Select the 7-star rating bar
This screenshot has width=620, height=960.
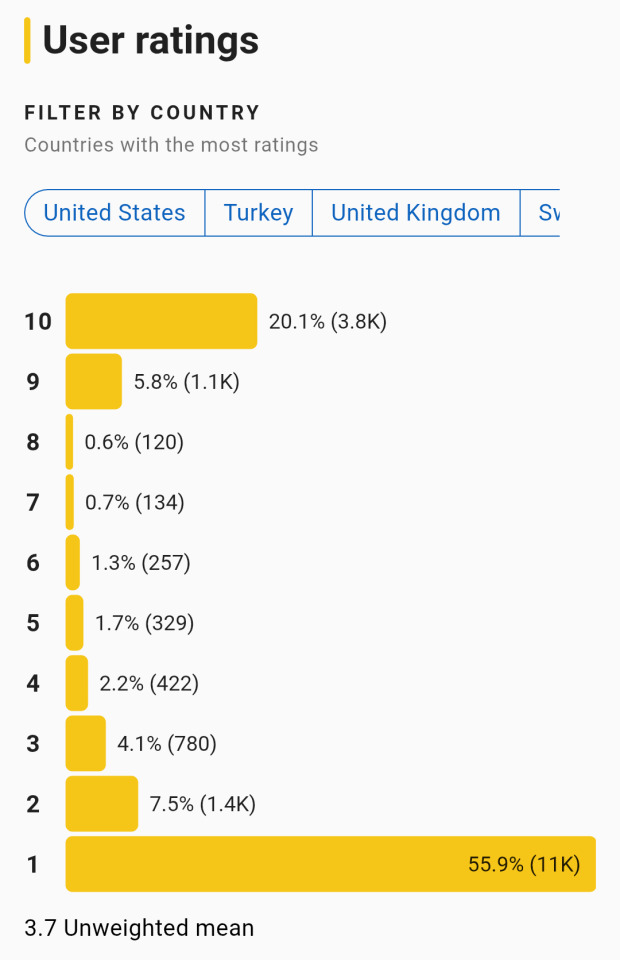(x=70, y=502)
